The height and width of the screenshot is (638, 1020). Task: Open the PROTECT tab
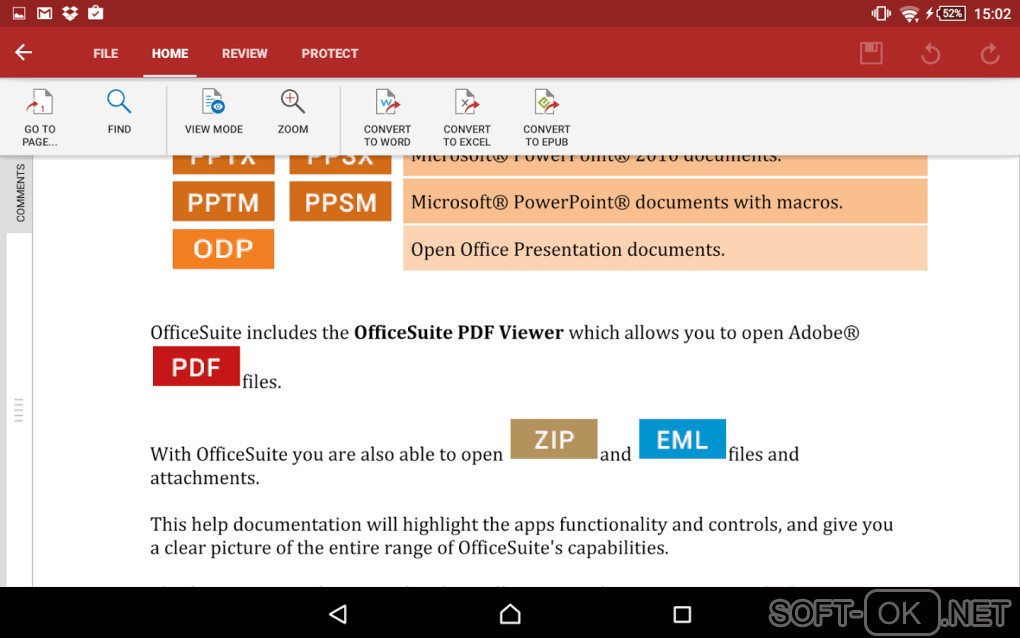(x=330, y=53)
